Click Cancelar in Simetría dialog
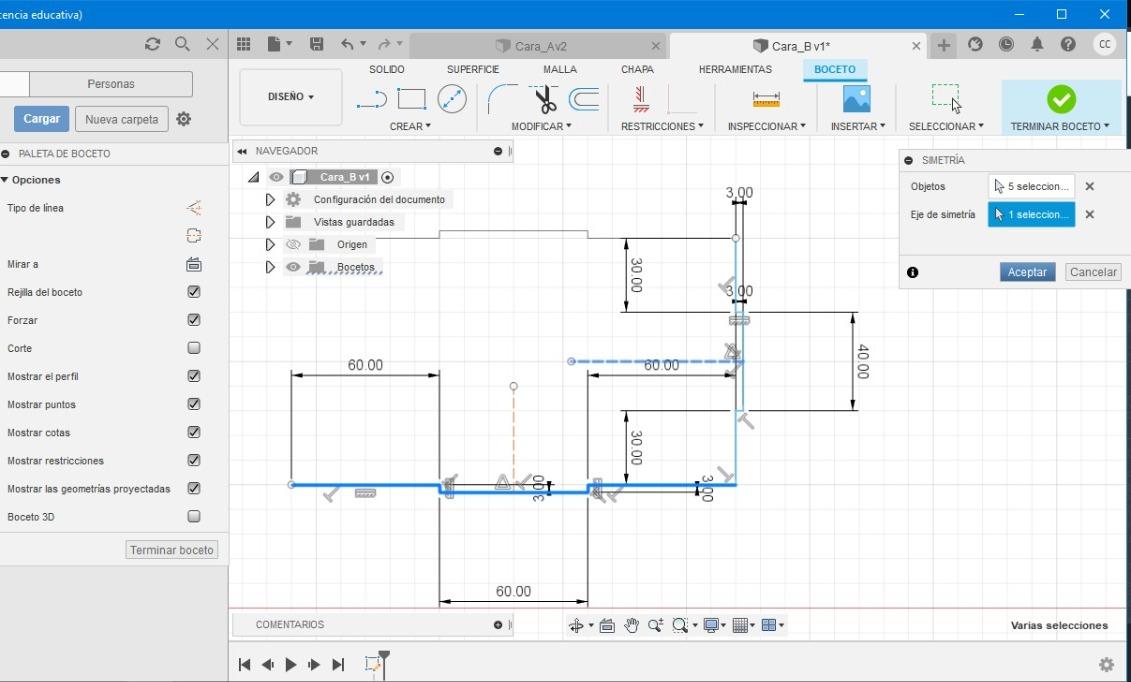This screenshot has height=682, width=1131. 1093,272
